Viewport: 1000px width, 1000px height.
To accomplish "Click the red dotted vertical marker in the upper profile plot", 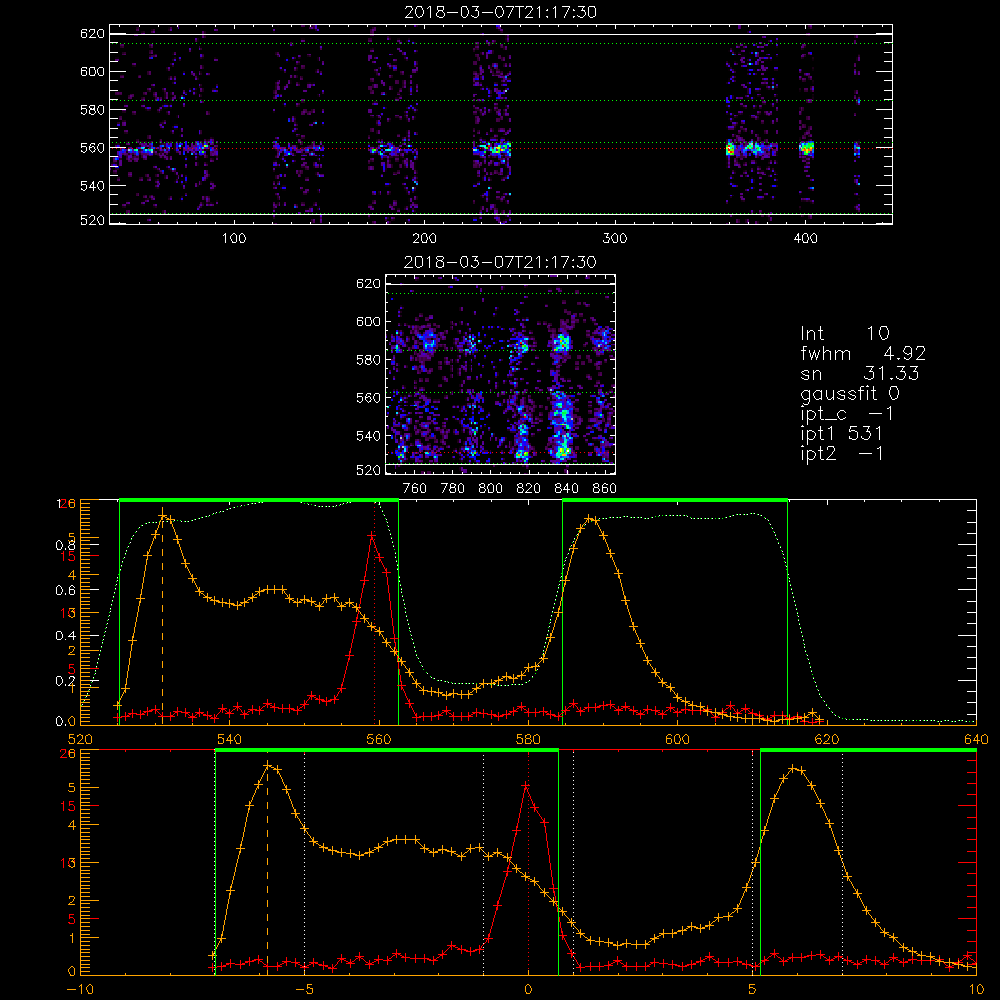I will point(374,612).
